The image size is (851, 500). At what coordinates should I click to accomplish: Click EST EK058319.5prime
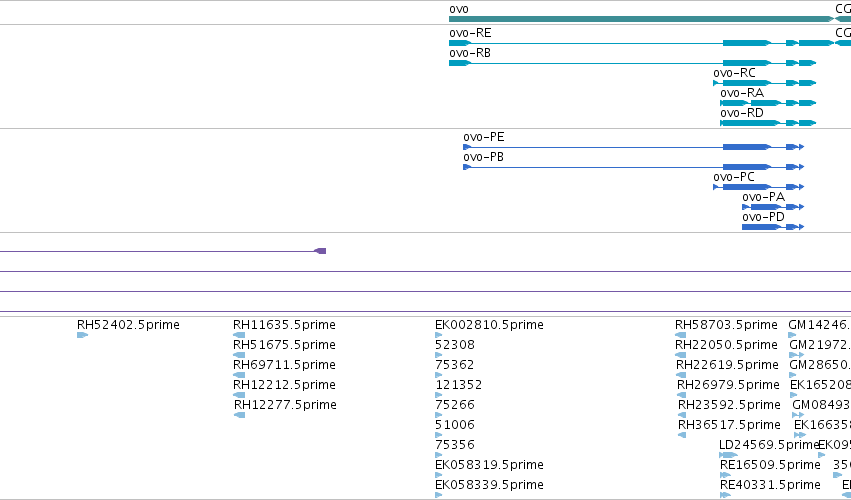[x=489, y=466]
